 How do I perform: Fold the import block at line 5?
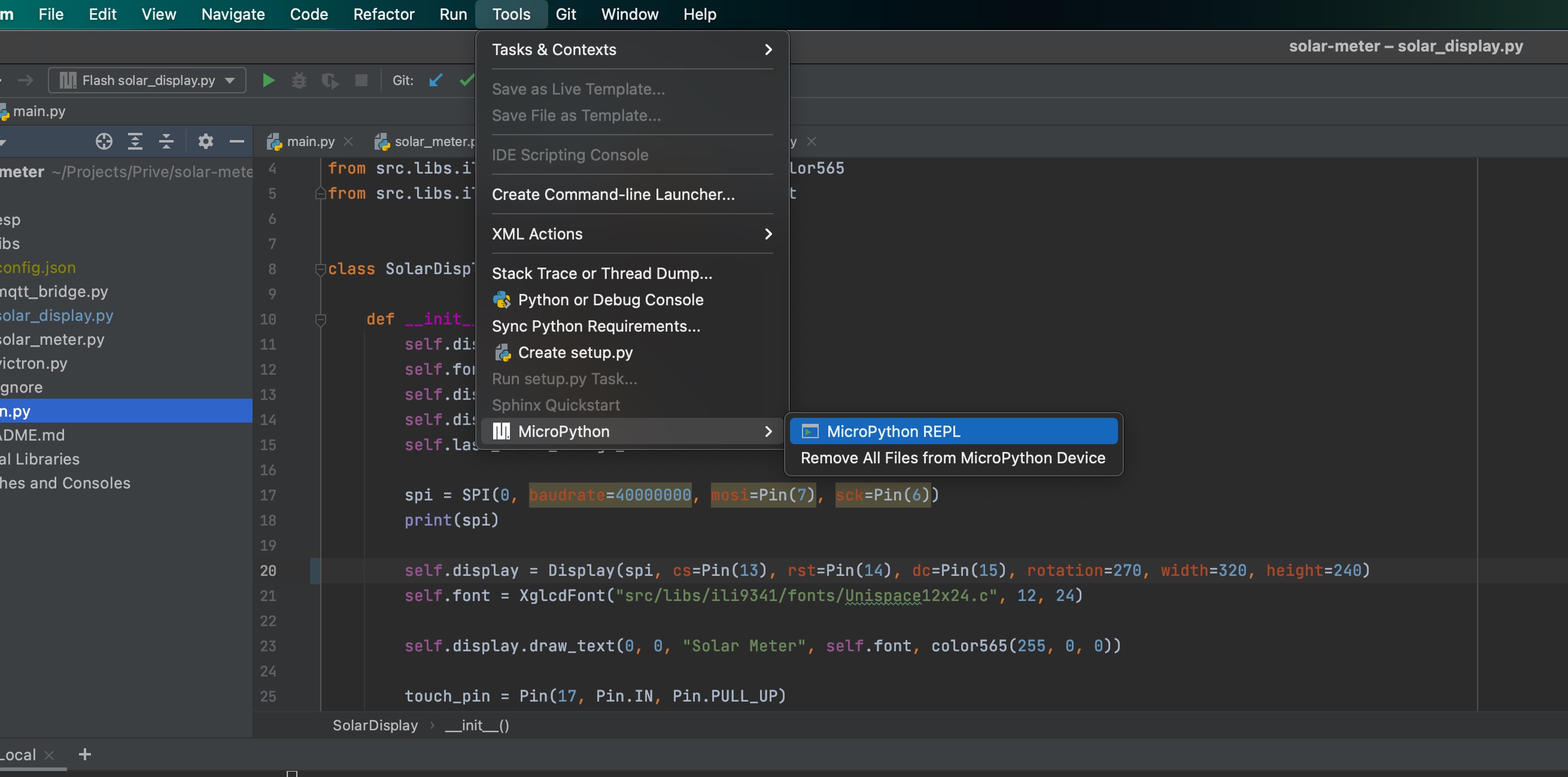pyautogui.click(x=320, y=193)
